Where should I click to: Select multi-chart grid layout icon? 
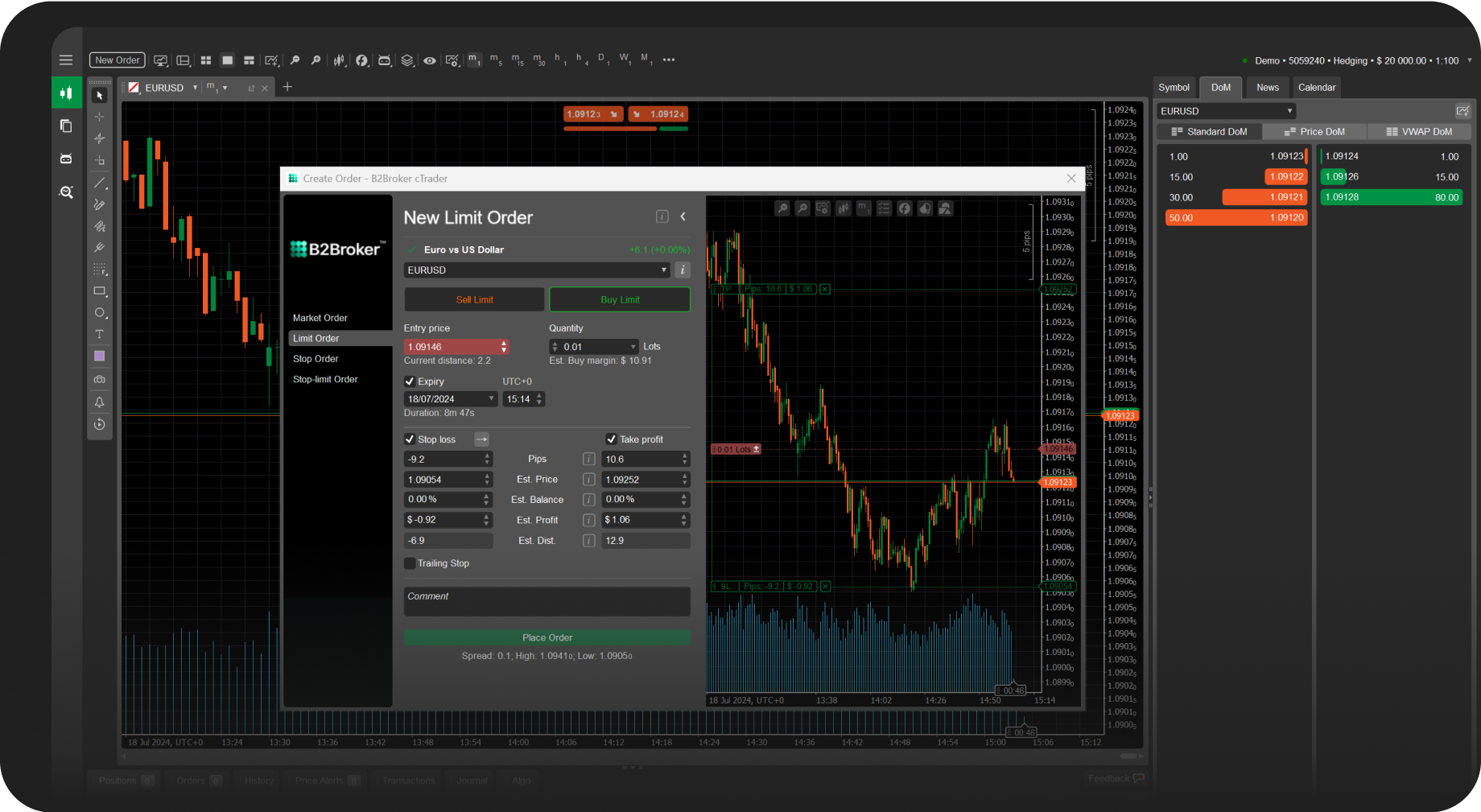[x=206, y=60]
